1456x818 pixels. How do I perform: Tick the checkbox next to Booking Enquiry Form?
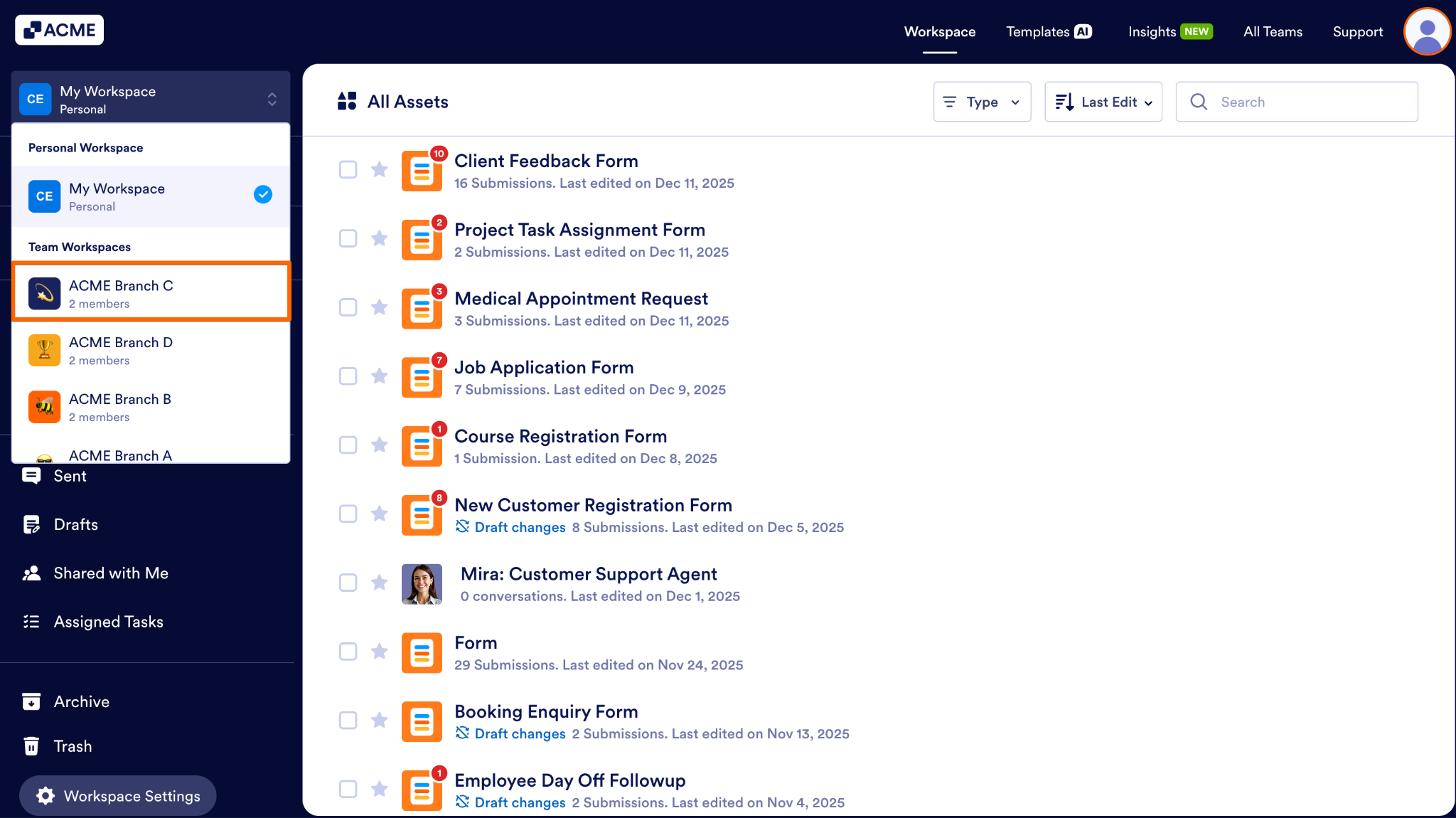click(348, 720)
